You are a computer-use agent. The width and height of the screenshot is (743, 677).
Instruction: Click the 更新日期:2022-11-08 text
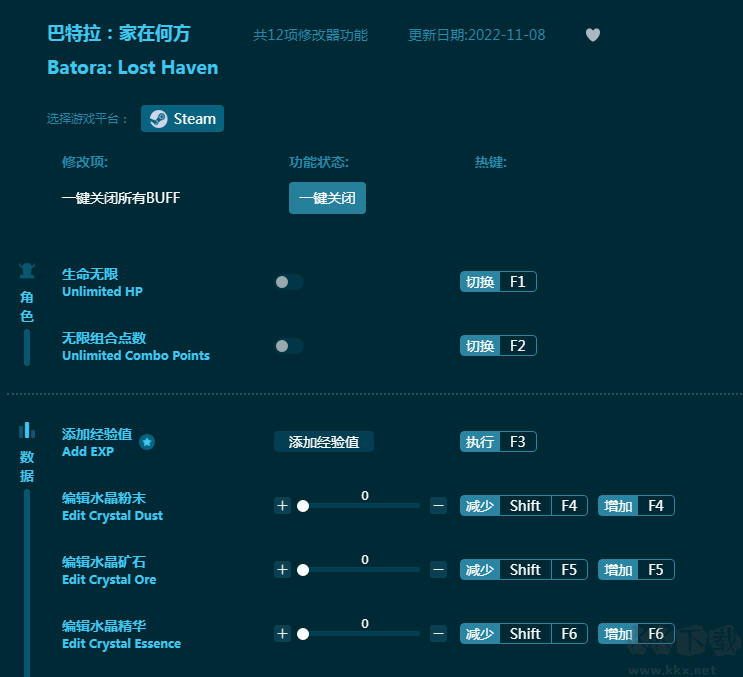(x=477, y=35)
